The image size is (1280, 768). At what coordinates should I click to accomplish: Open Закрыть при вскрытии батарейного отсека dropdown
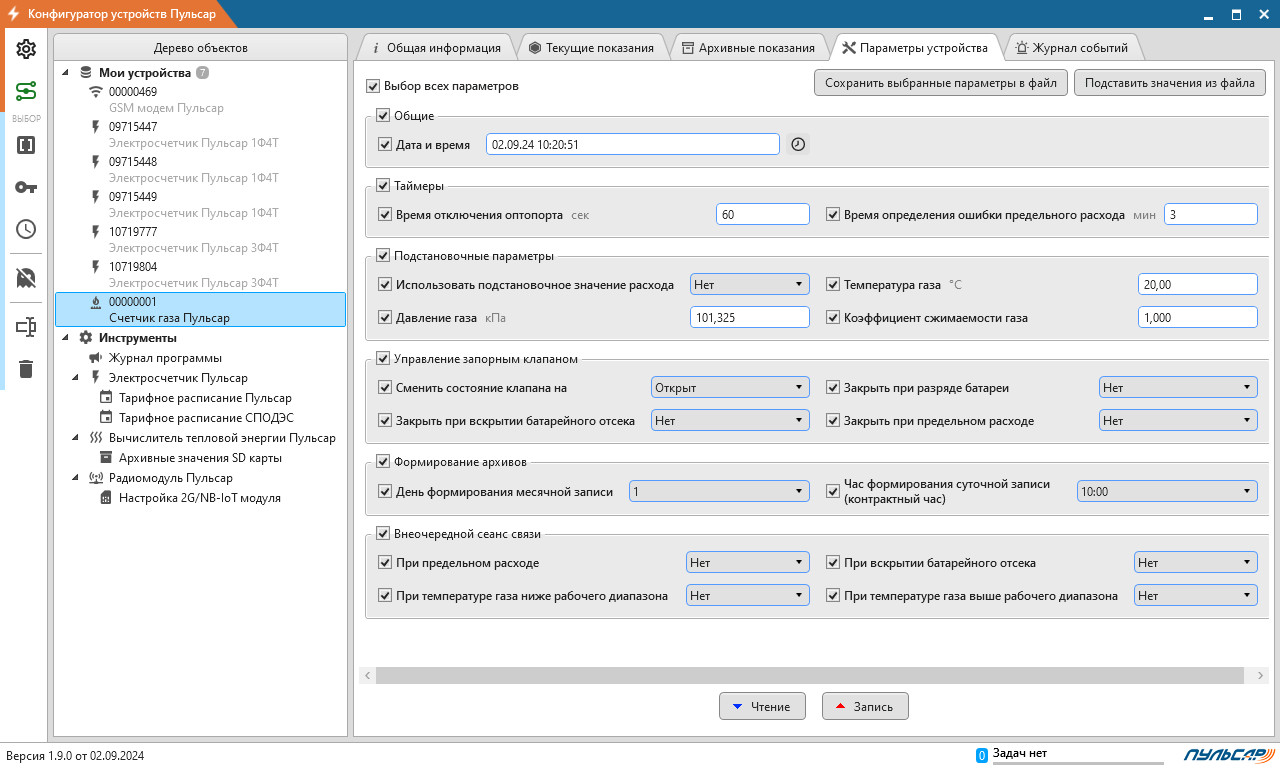[730, 421]
